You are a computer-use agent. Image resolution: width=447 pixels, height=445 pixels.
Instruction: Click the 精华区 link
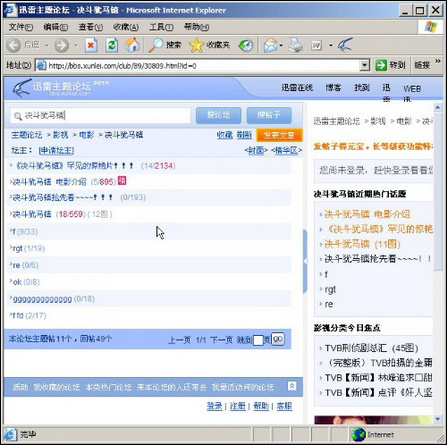(x=286, y=150)
